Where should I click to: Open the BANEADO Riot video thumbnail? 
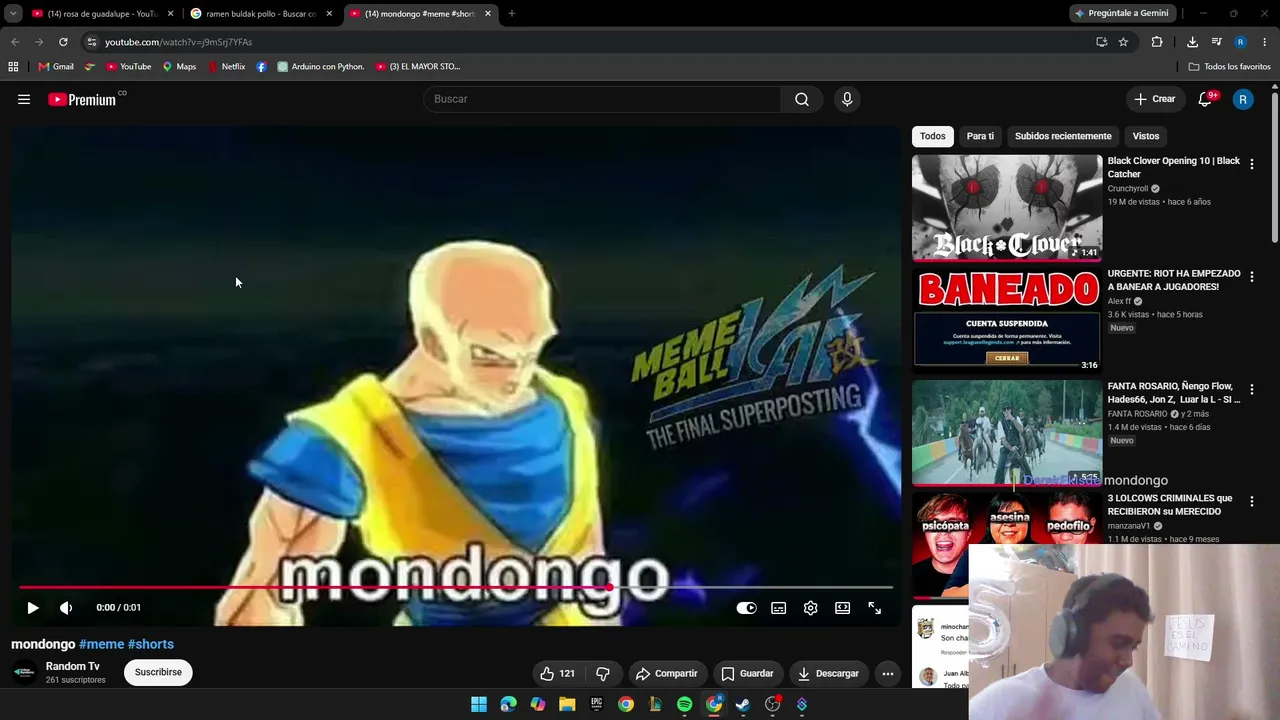1007,320
